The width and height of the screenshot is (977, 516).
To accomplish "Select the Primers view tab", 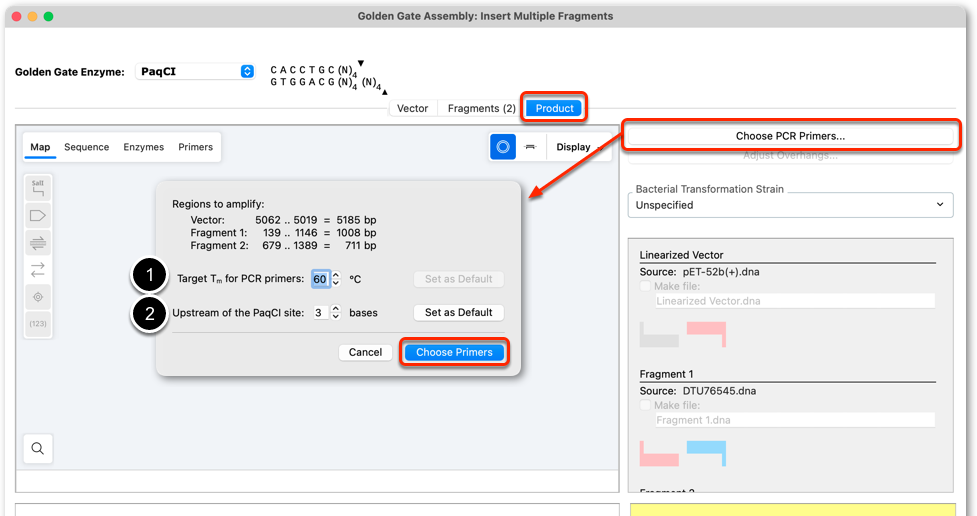I will click(x=196, y=147).
